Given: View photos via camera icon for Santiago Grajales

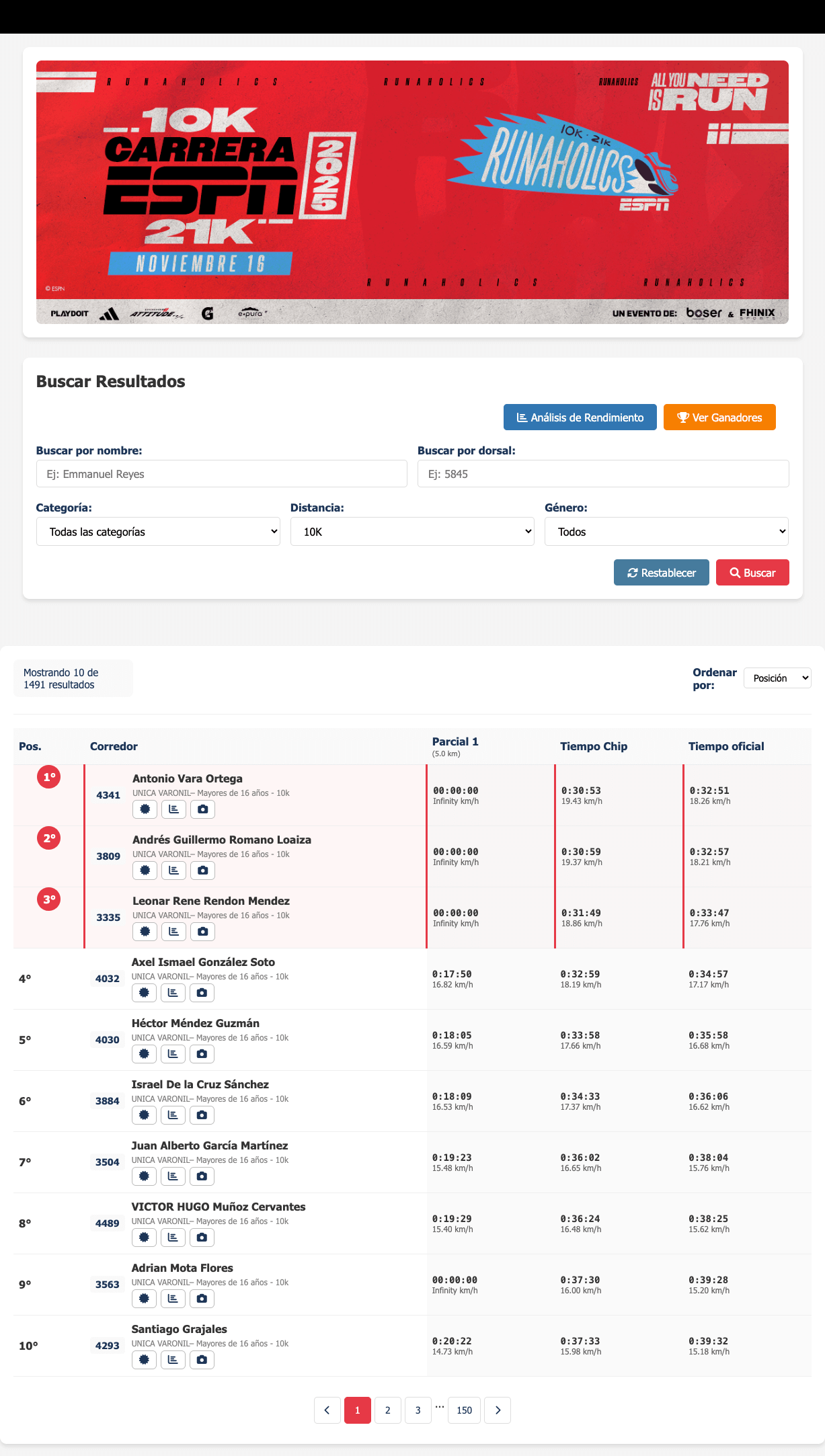Looking at the screenshot, I should 202,1360.
